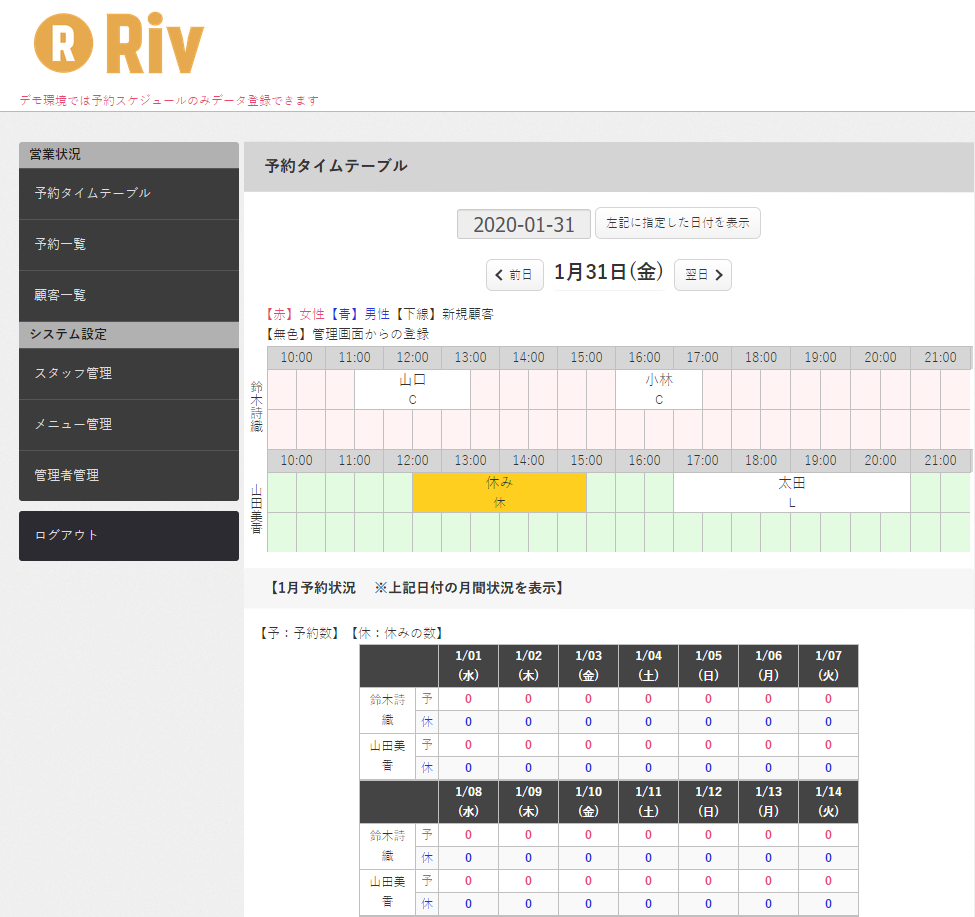The width and height of the screenshot is (975, 917).
Task: Click the 2020-01-31 date field
Action: click(x=524, y=224)
